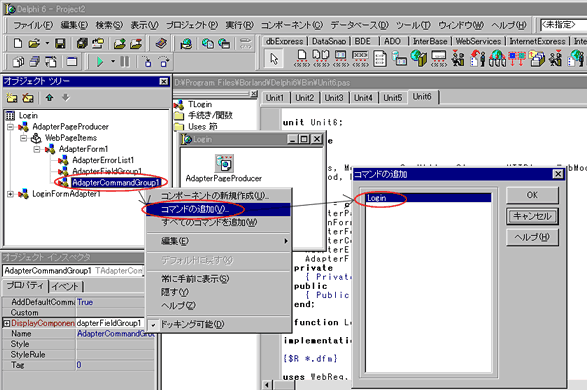Click green up arrow in Object Tree toolbar
Screen dimensions: 587x390
[x=49, y=98]
